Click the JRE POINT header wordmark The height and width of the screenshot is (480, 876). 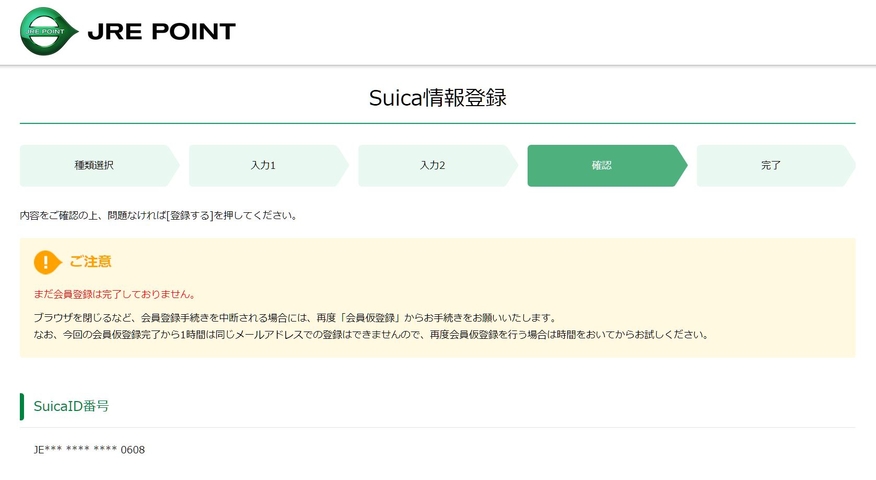click(x=161, y=32)
